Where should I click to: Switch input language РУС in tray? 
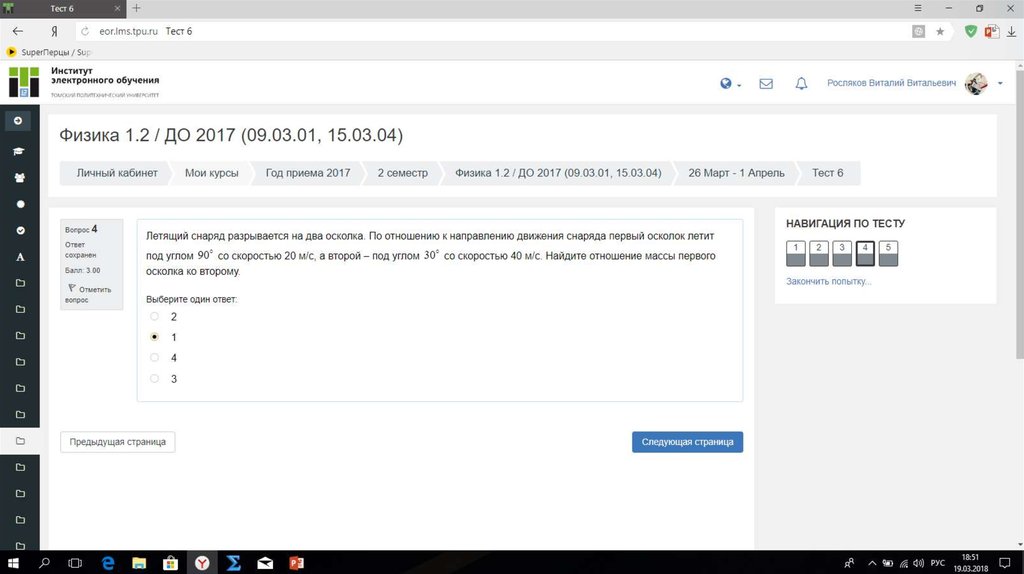coord(938,563)
